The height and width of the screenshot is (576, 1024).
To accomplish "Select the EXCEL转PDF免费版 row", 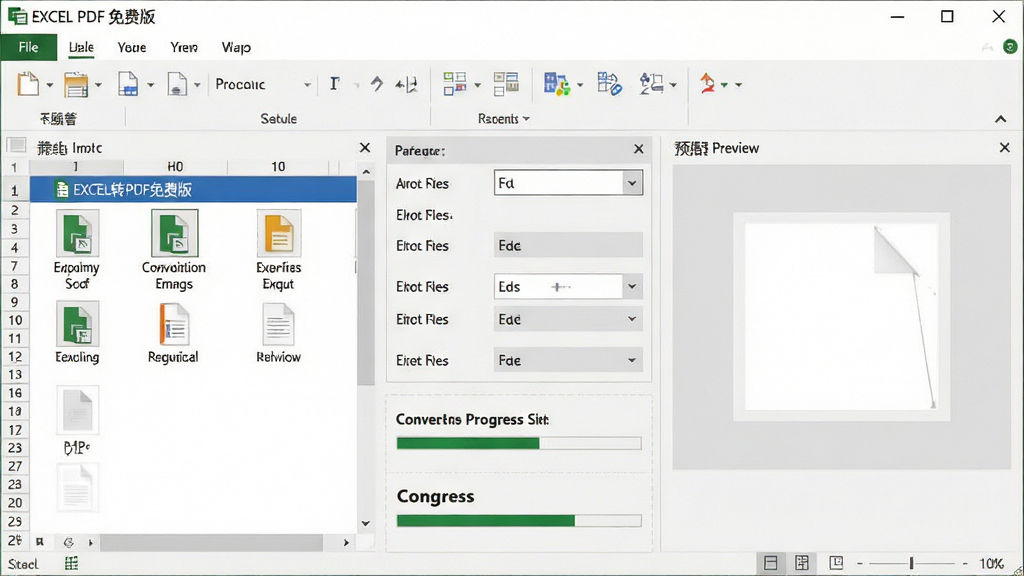I will [193, 189].
